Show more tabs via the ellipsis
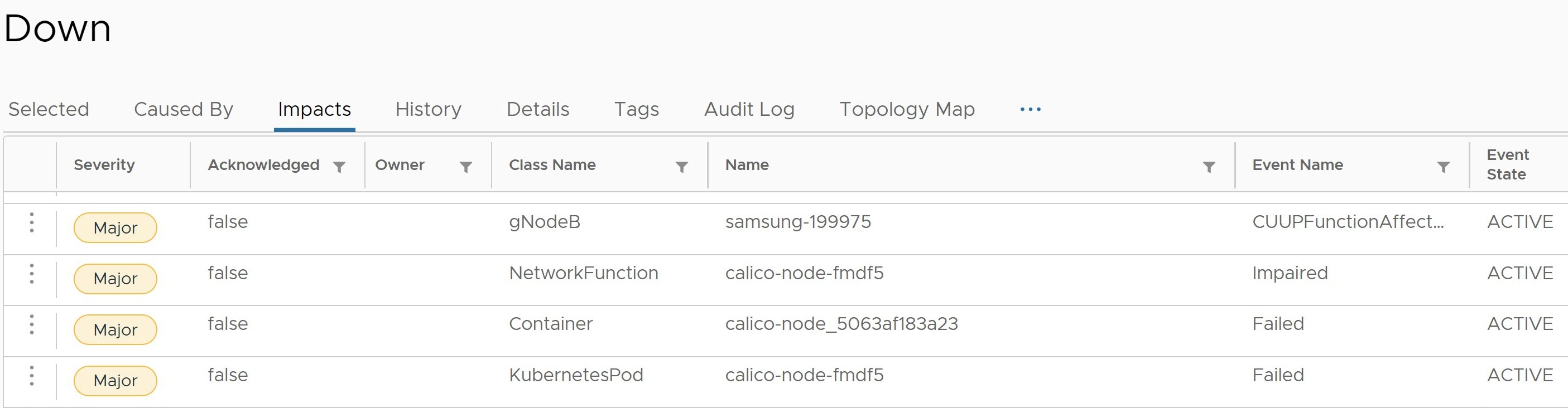 (1030, 109)
